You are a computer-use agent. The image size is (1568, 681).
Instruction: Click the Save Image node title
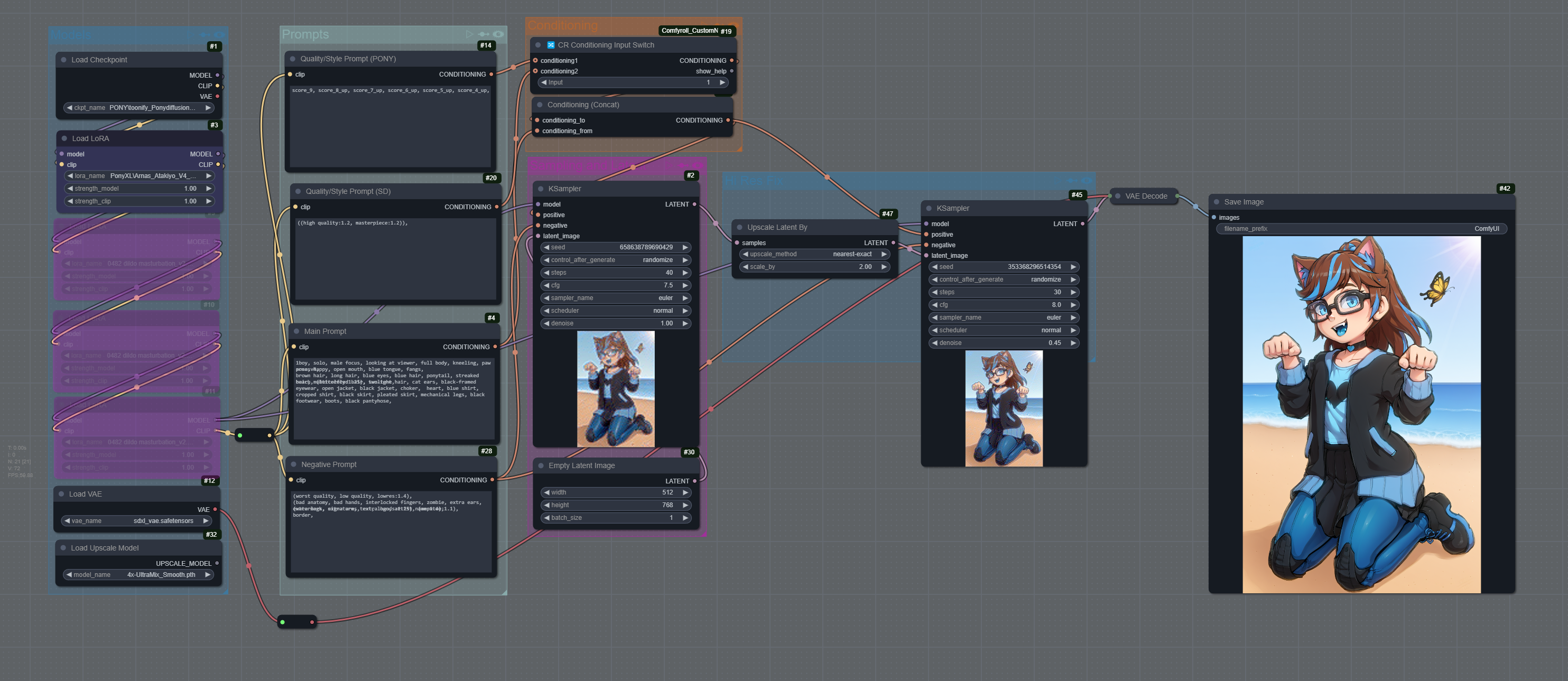(x=1244, y=202)
